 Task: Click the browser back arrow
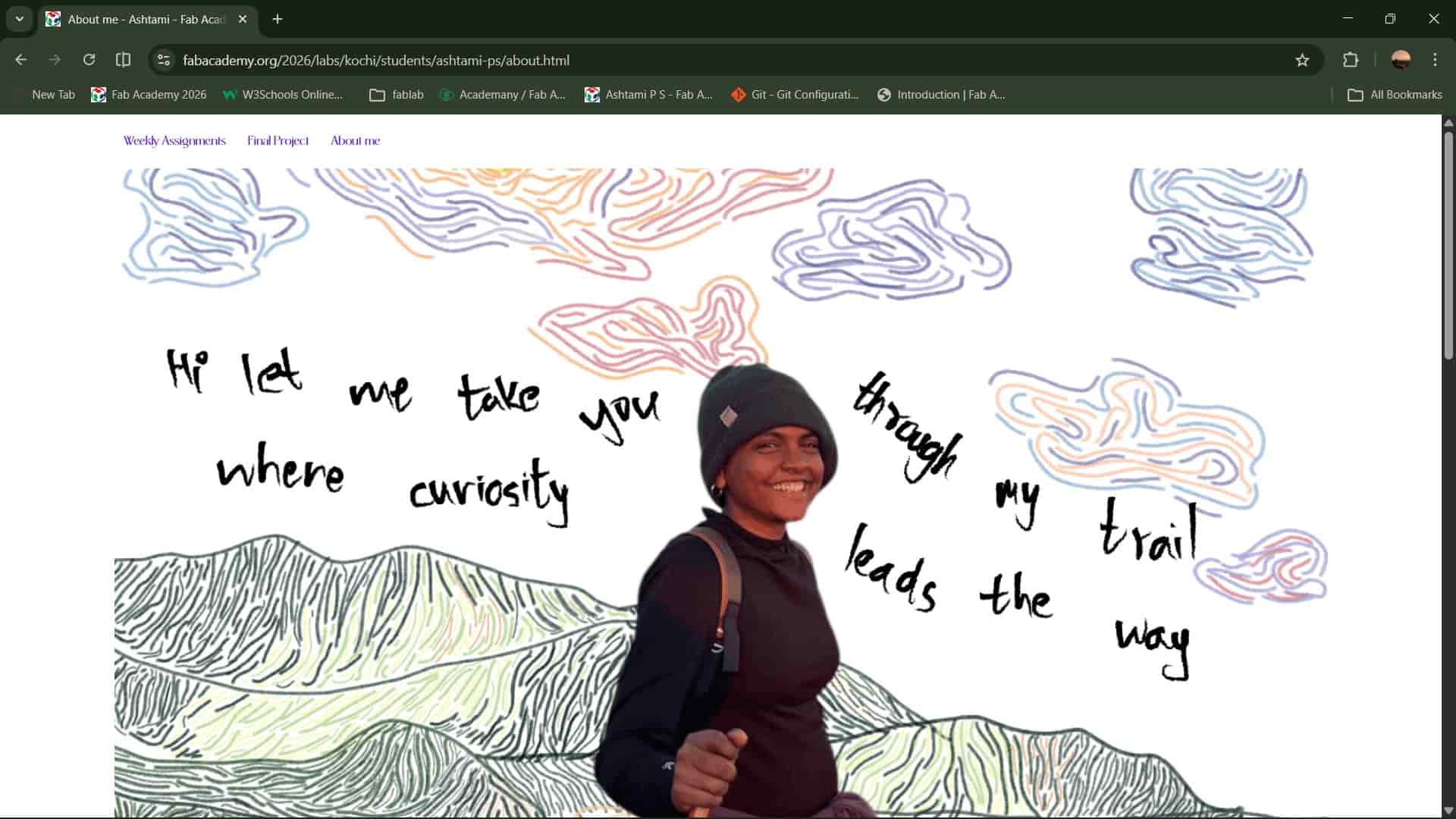[21, 60]
